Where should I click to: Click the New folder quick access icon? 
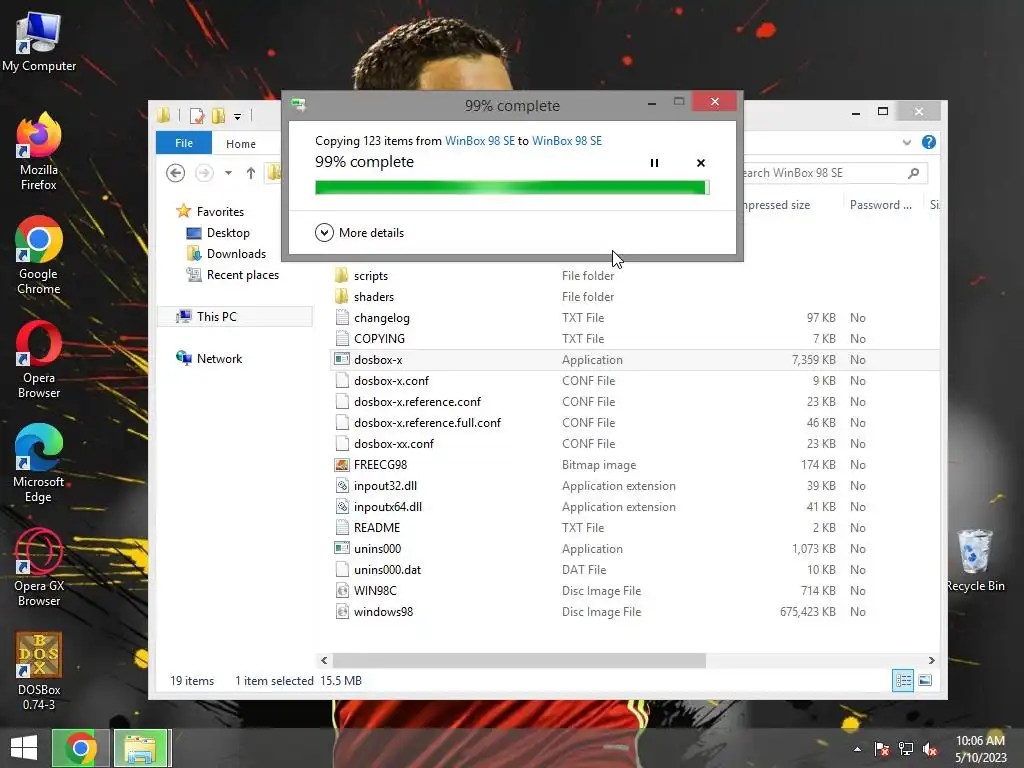point(218,116)
